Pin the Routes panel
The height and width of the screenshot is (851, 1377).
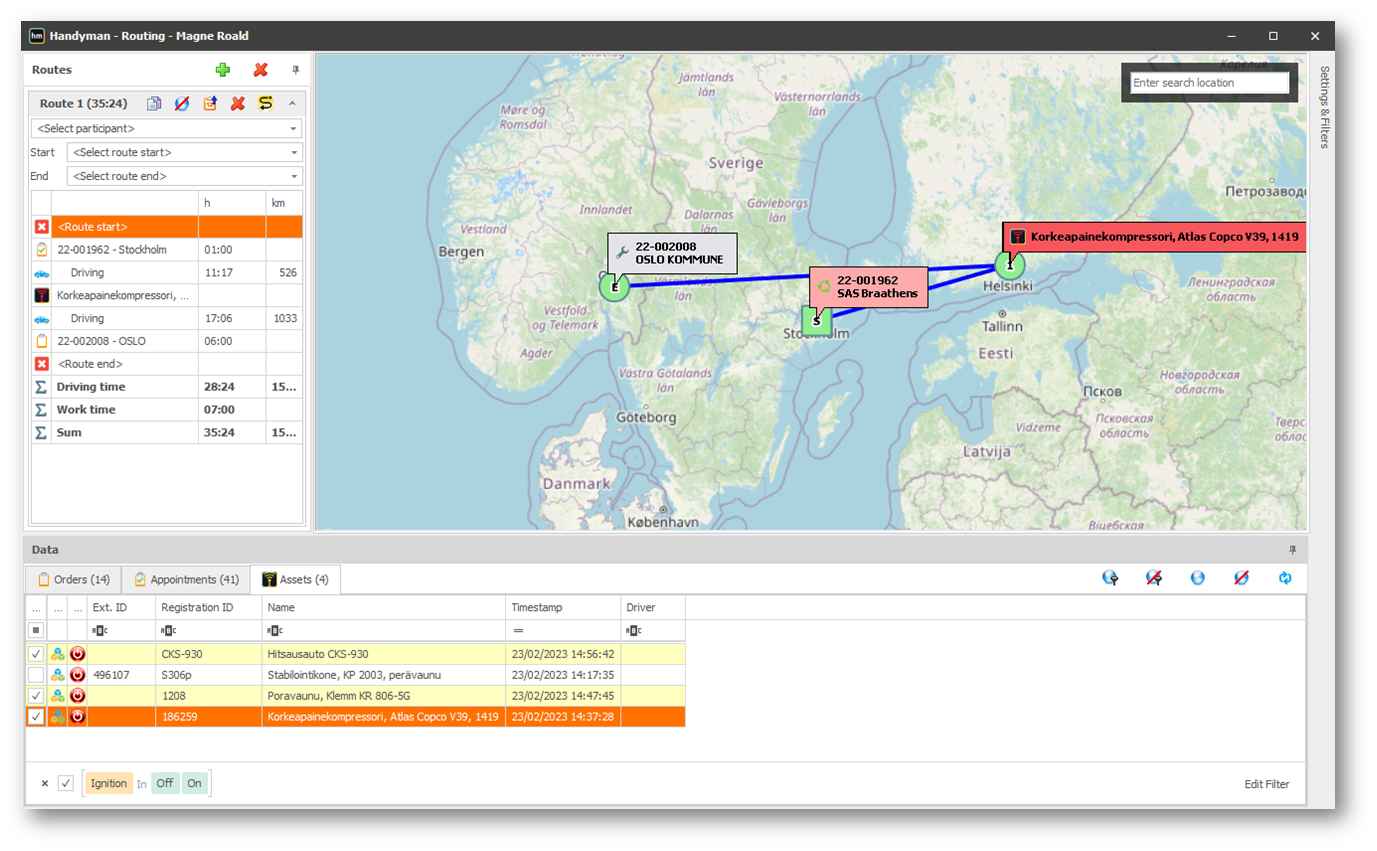tap(295, 70)
